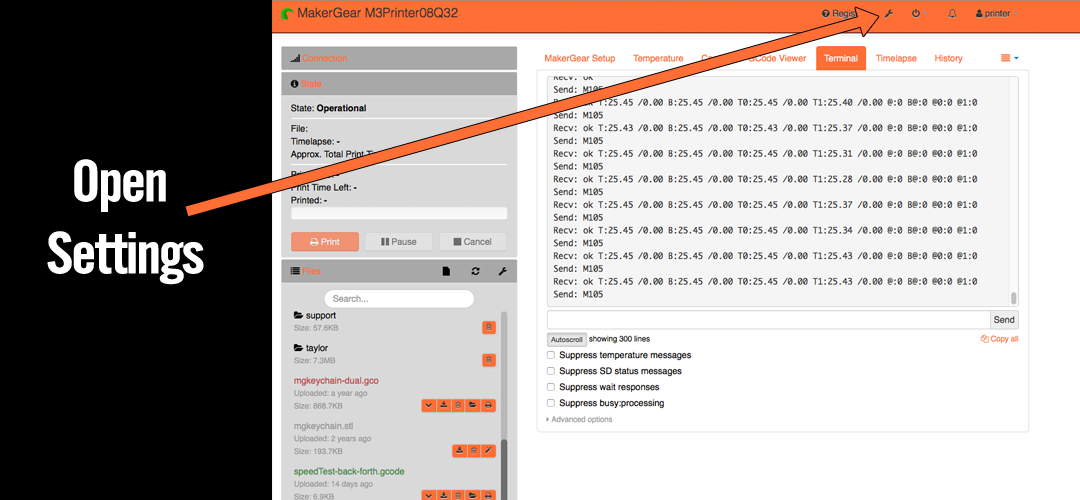This screenshot has height=500, width=1080.
Task: Enable Suppress temperature messages
Action: point(551,355)
